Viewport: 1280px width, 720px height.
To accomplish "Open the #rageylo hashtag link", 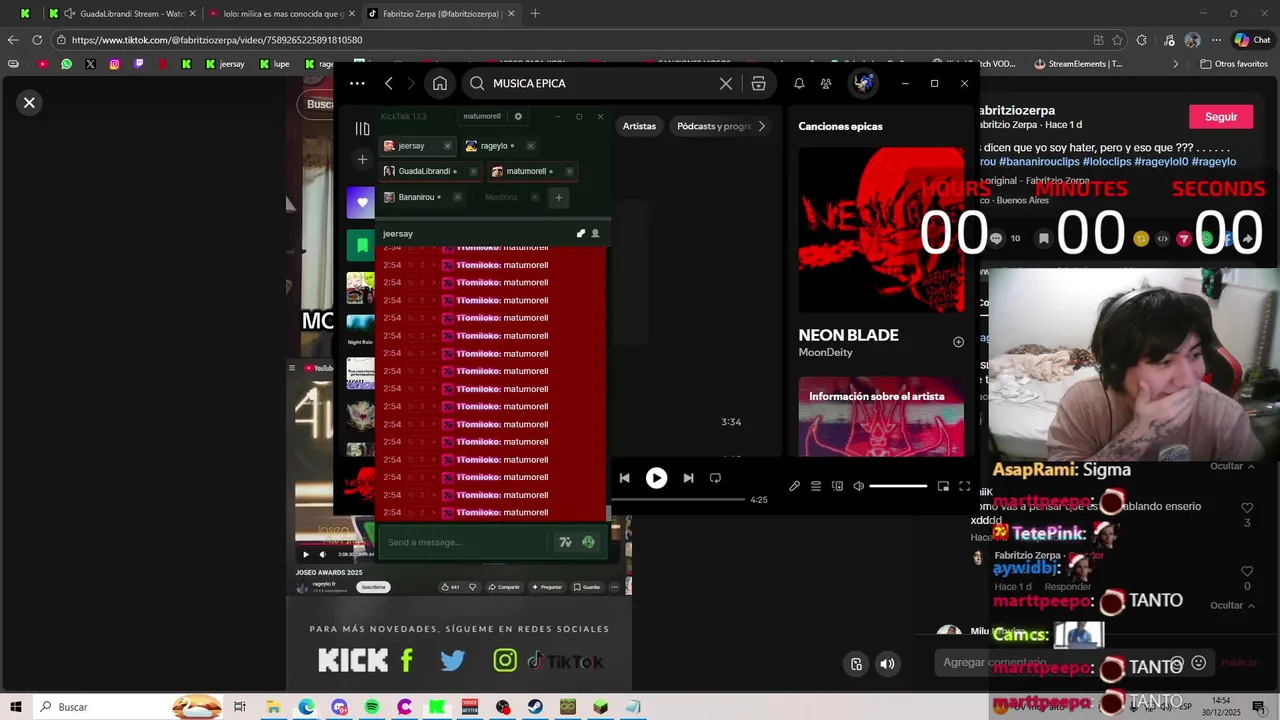I will point(1213,161).
